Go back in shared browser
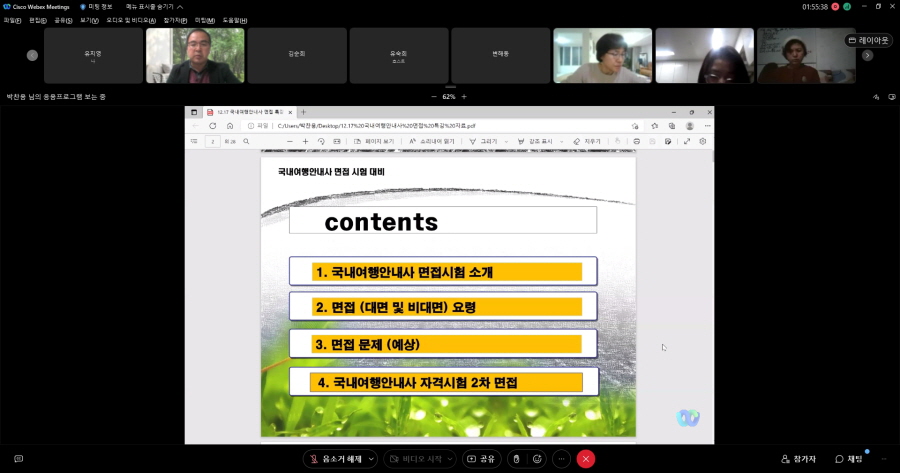The height and width of the screenshot is (473, 900). (x=196, y=126)
